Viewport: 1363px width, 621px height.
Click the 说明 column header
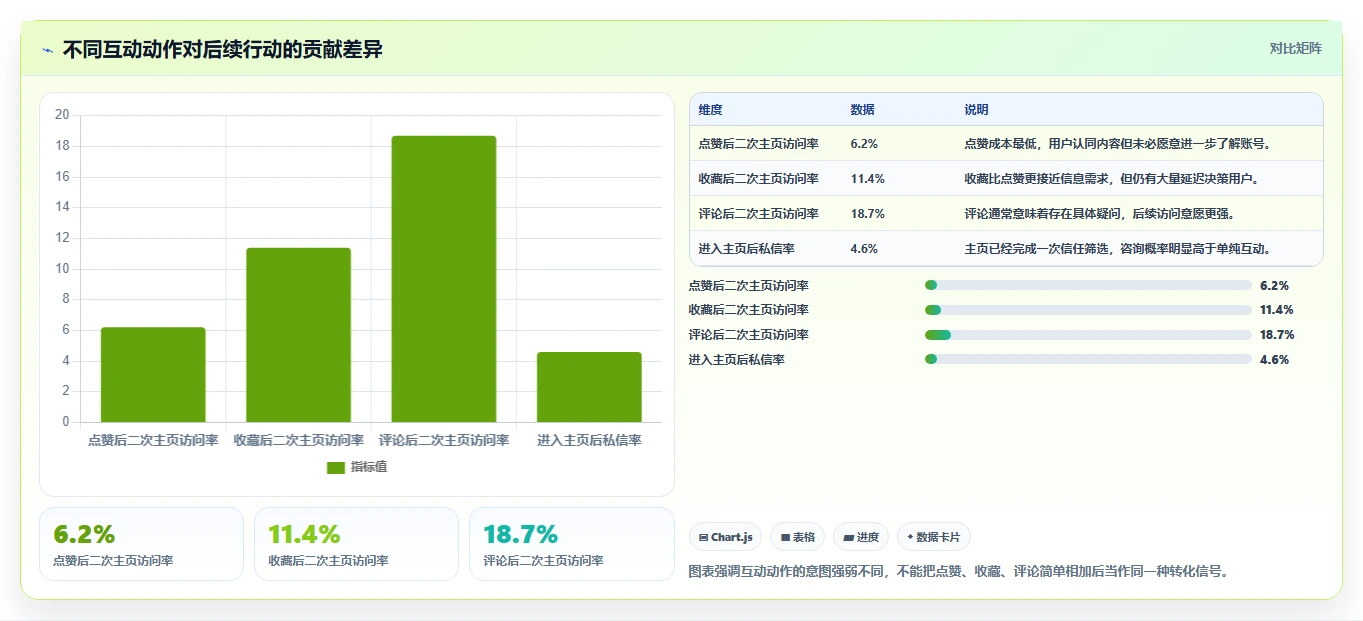coord(976,110)
